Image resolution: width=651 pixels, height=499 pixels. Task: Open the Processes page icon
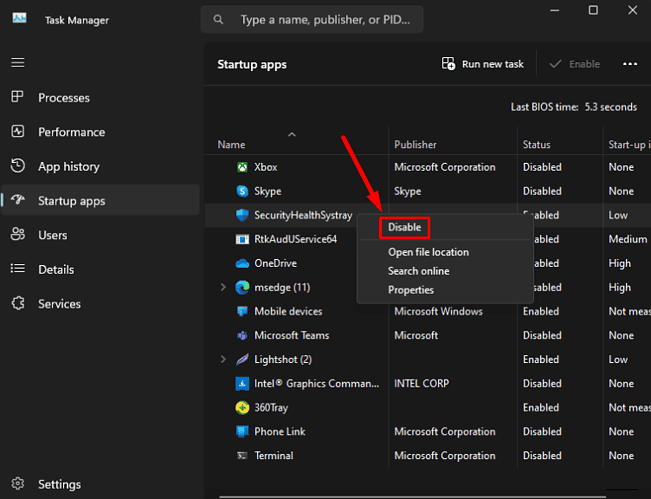coord(17,98)
